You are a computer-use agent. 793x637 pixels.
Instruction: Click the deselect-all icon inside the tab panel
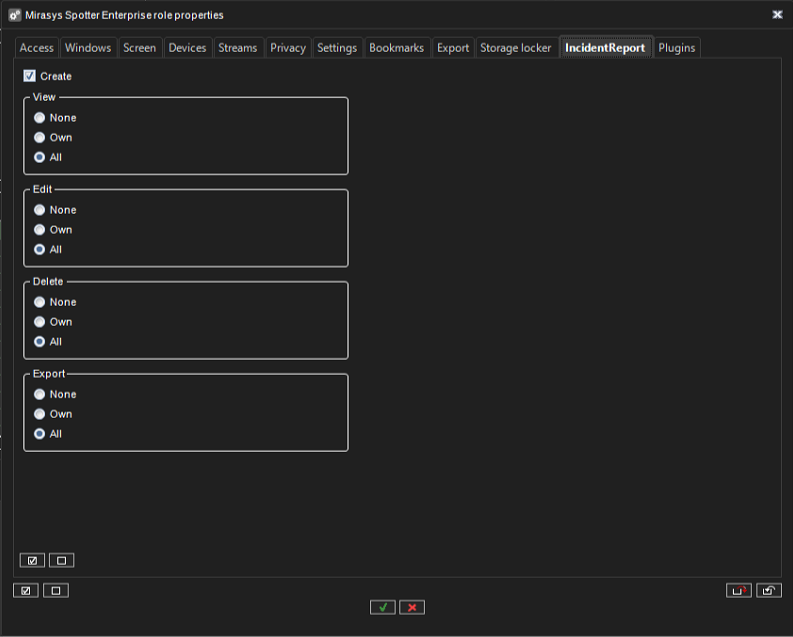click(61, 560)
